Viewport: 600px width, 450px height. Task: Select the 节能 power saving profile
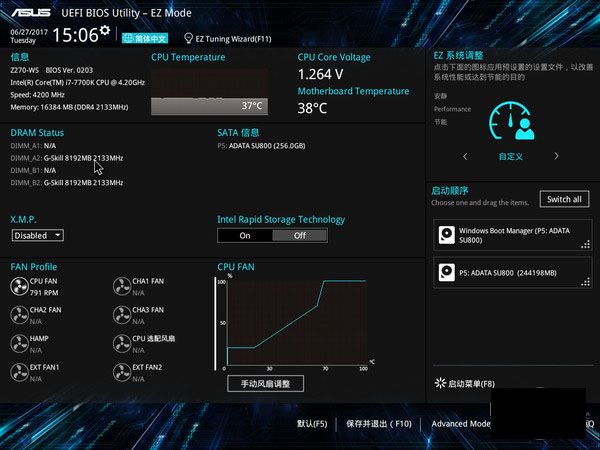point(440,122)
